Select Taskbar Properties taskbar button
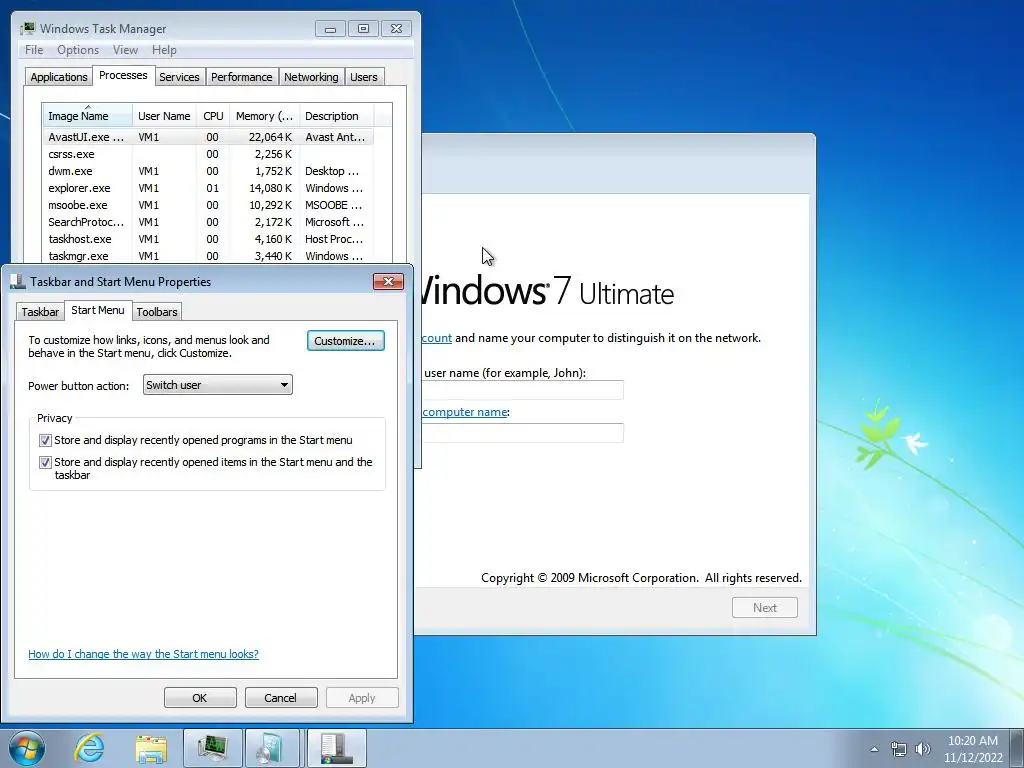The width and height of the screenshot is (1024, 768). coord(336,748)
